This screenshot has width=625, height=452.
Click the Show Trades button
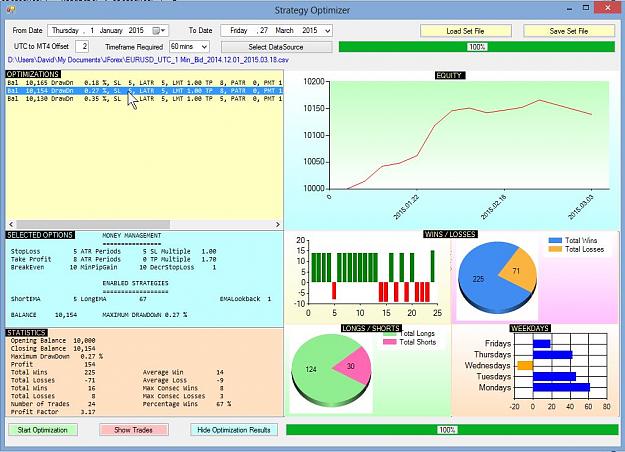[134, 430]
